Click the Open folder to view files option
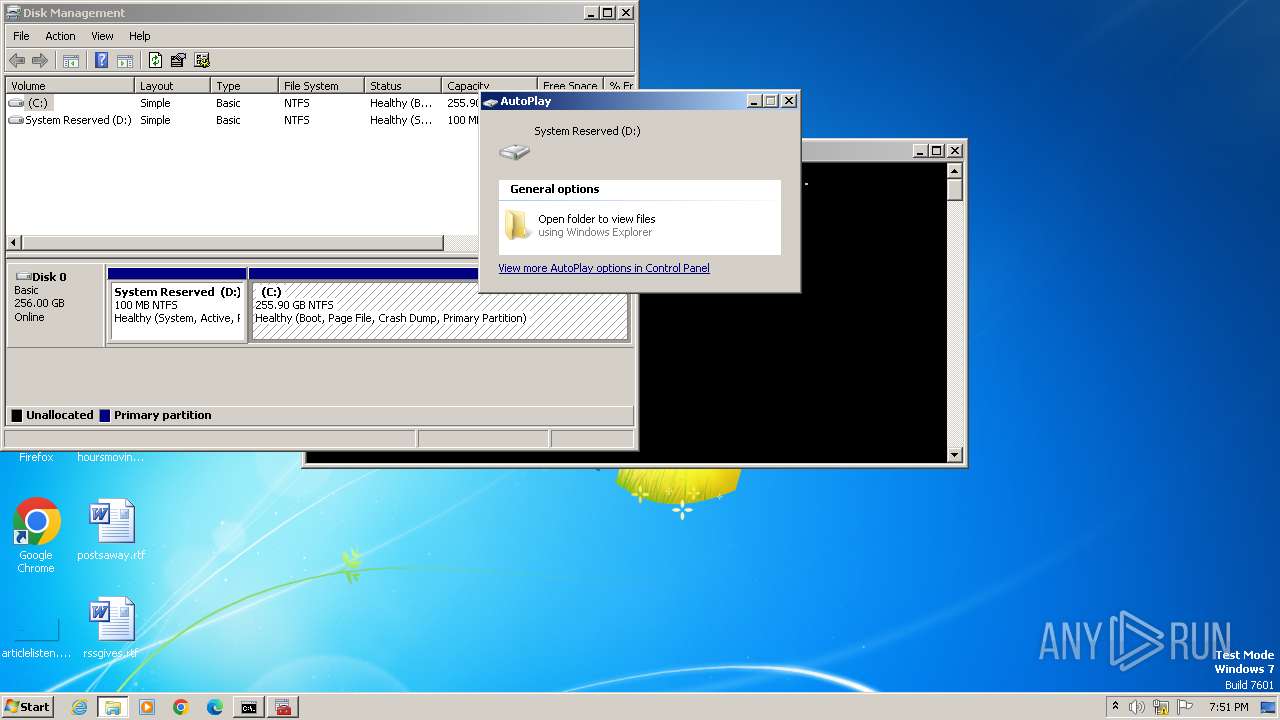Viewport: 1280px width, 720px height. tap(640, 226)
